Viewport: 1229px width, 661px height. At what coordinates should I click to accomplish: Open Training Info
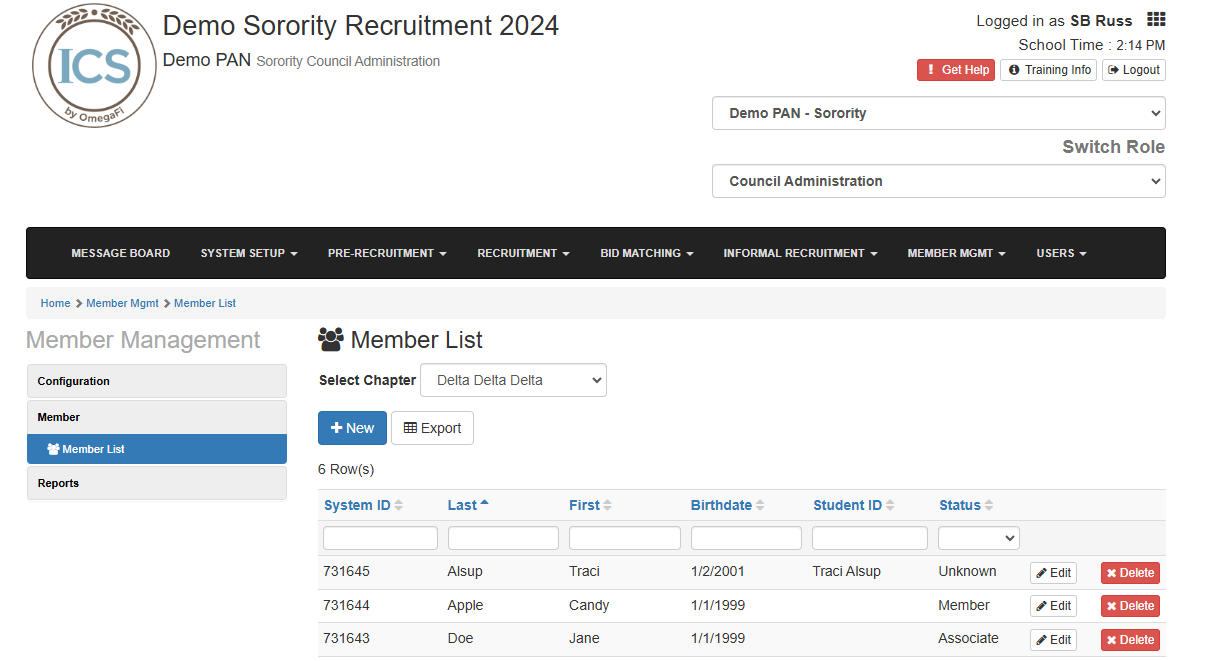[1048, 70]
